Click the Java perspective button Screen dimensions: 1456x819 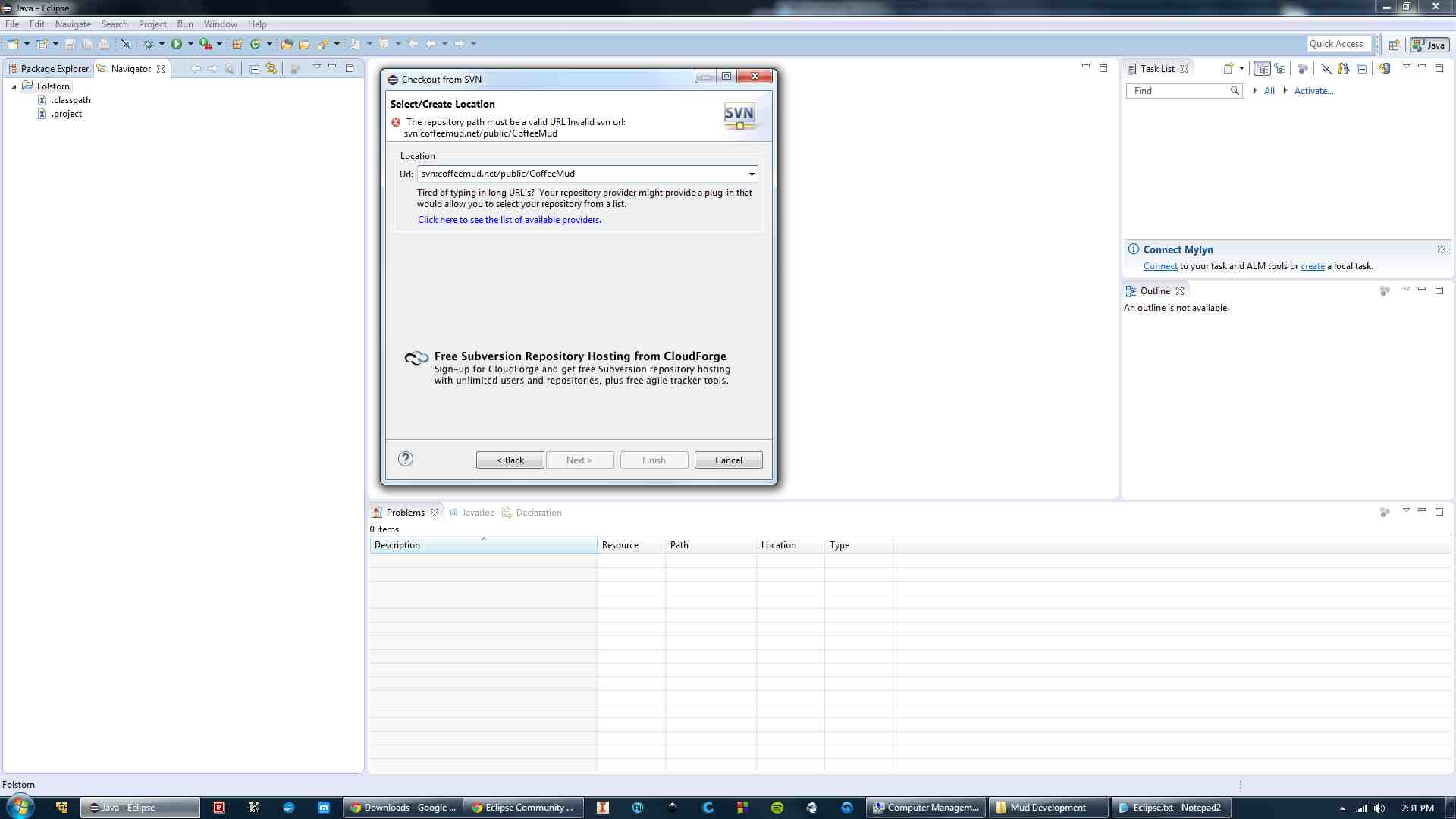click(1429, 45)
